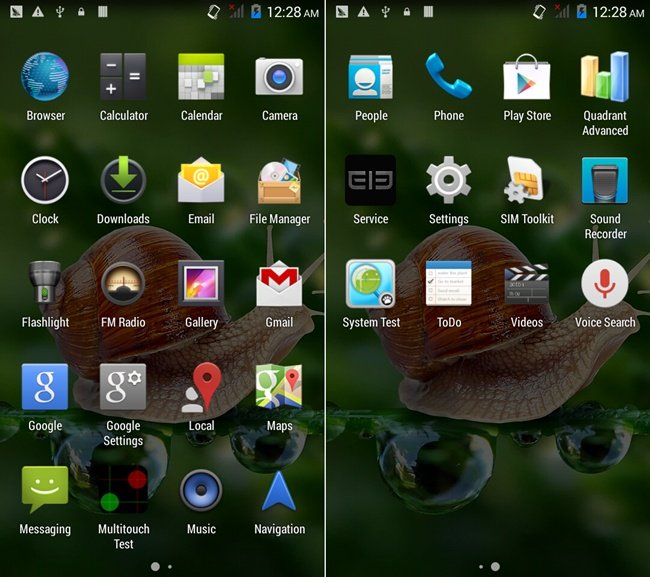The image size is (650, 577).
Task: Open Google Maps
Action: click(x=279, y=386)
